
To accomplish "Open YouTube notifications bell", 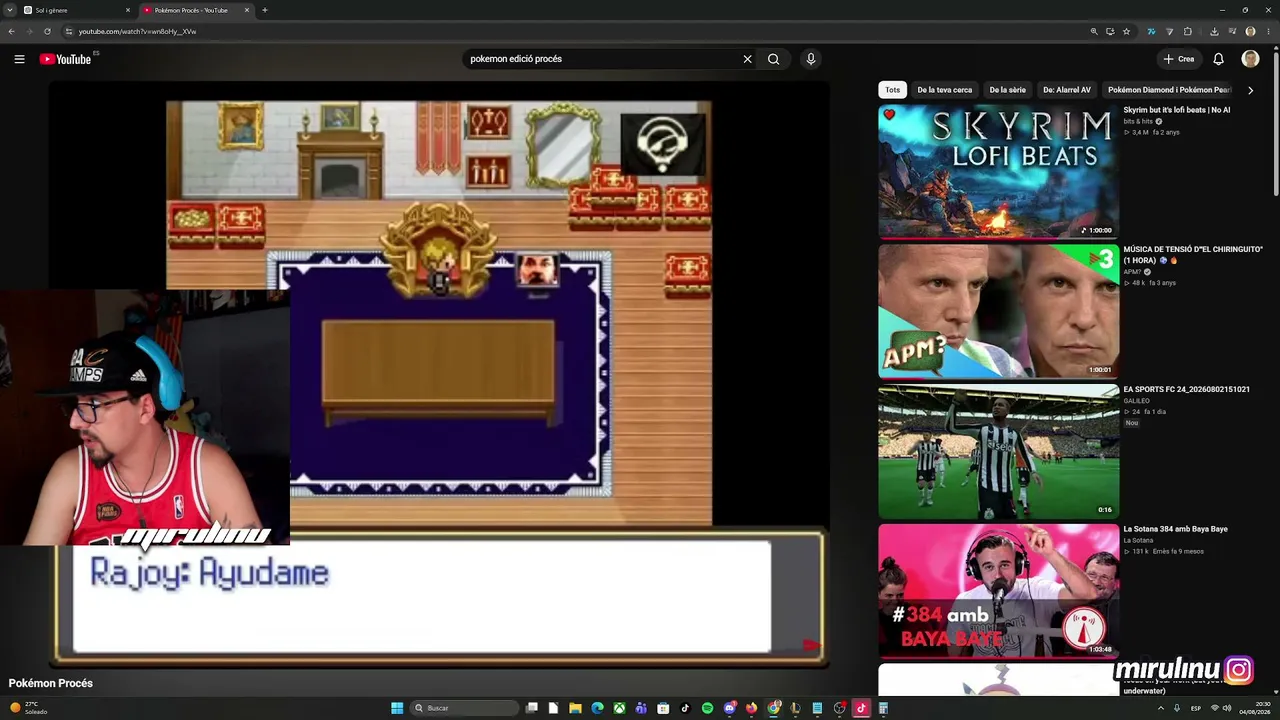I will pos(1218,59).
